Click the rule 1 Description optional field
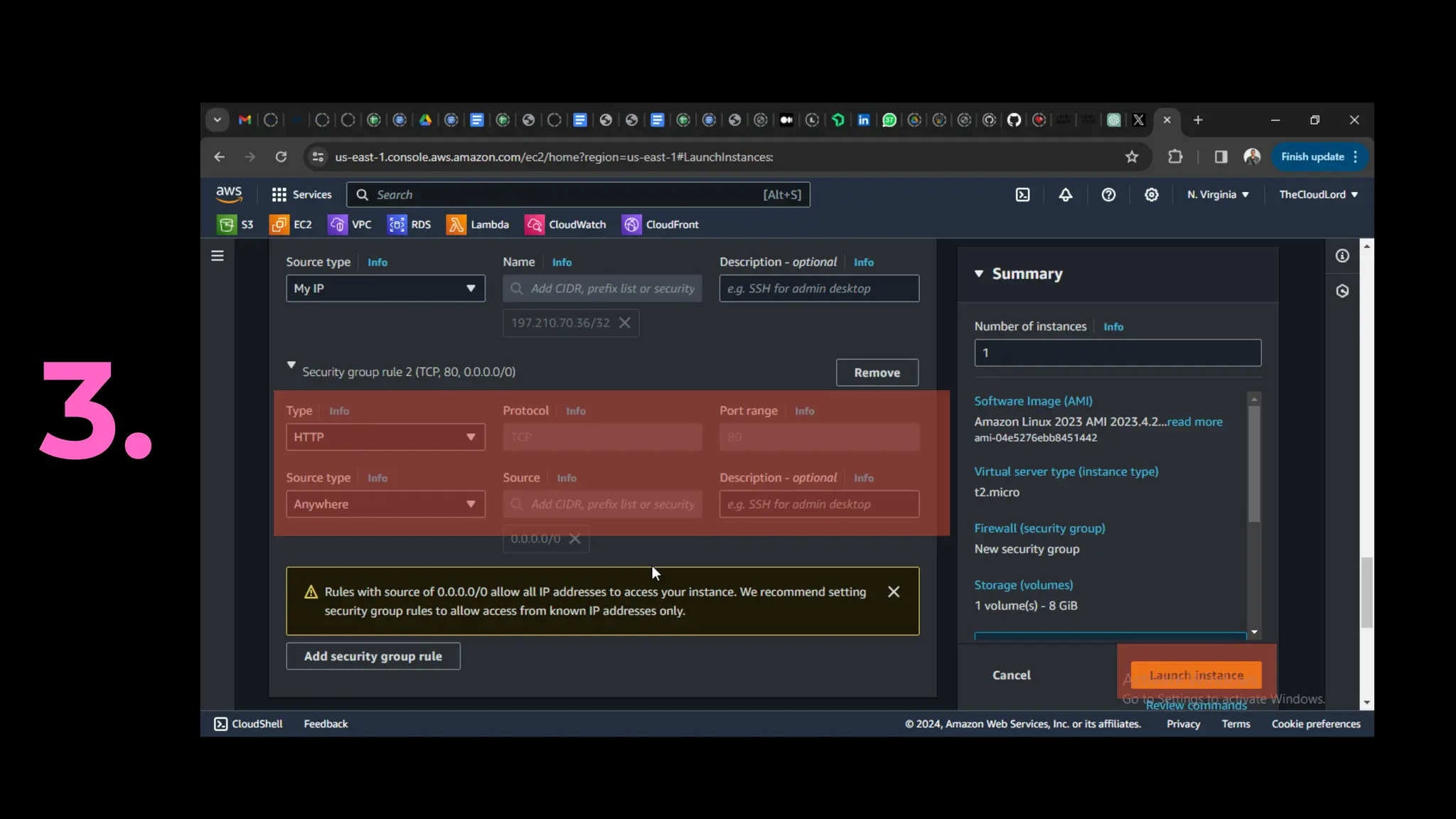The image size is (1456, 819). (819, 289)
